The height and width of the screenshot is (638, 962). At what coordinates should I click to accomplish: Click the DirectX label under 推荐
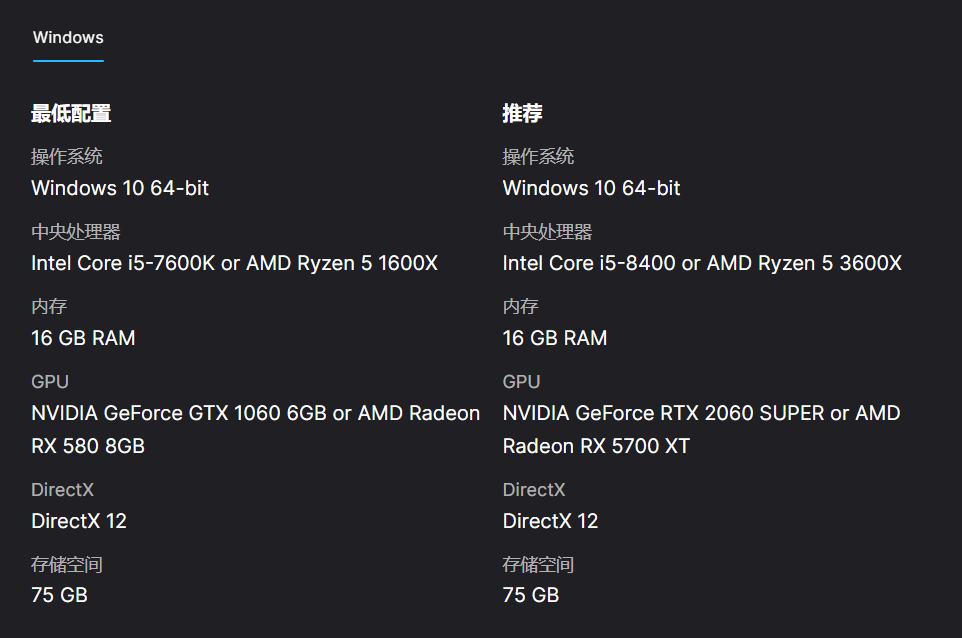point(534,489)
